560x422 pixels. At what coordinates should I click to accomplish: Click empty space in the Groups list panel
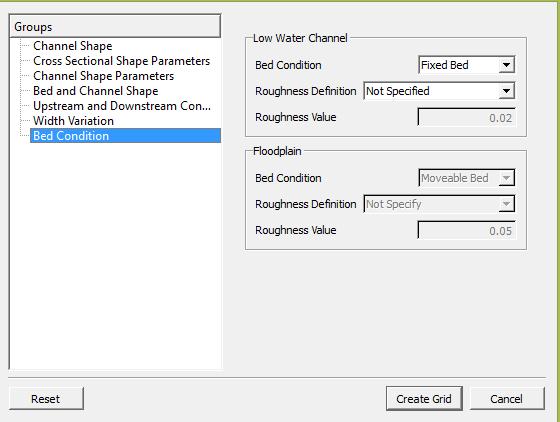[114, 253]
